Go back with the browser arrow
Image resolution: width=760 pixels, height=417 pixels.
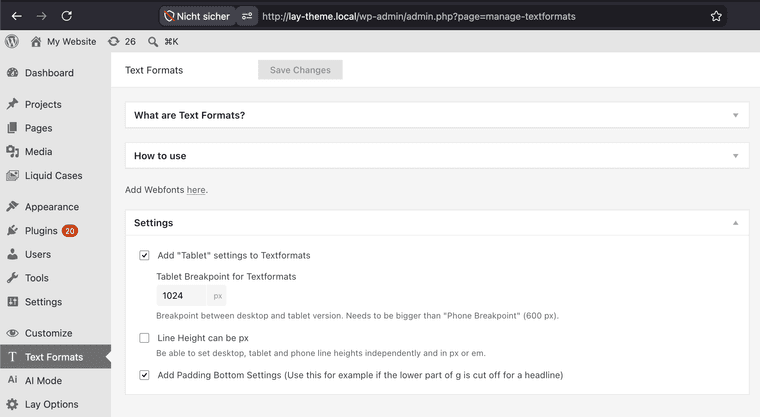point(16,16)
